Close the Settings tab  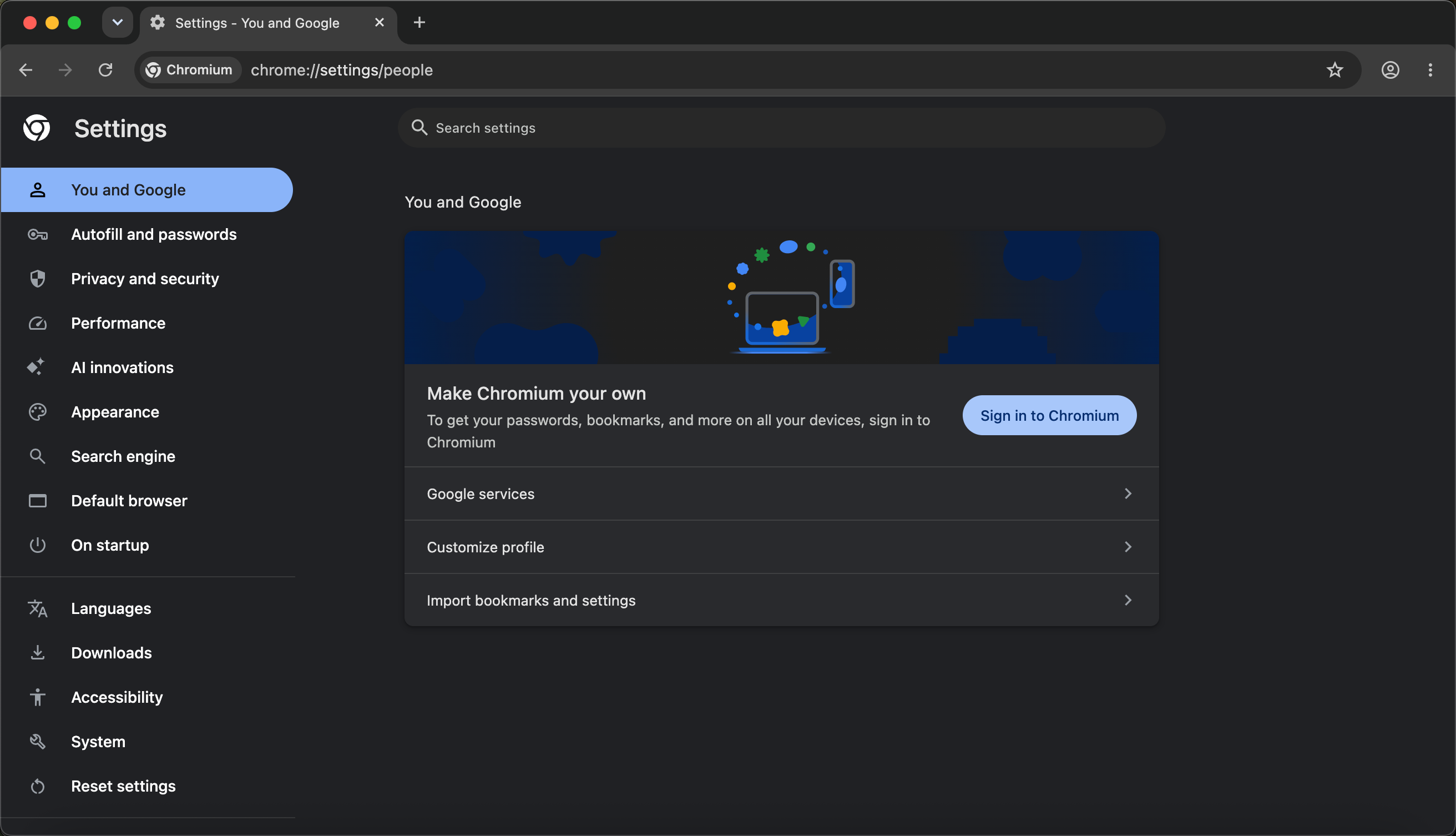(380, 22)
